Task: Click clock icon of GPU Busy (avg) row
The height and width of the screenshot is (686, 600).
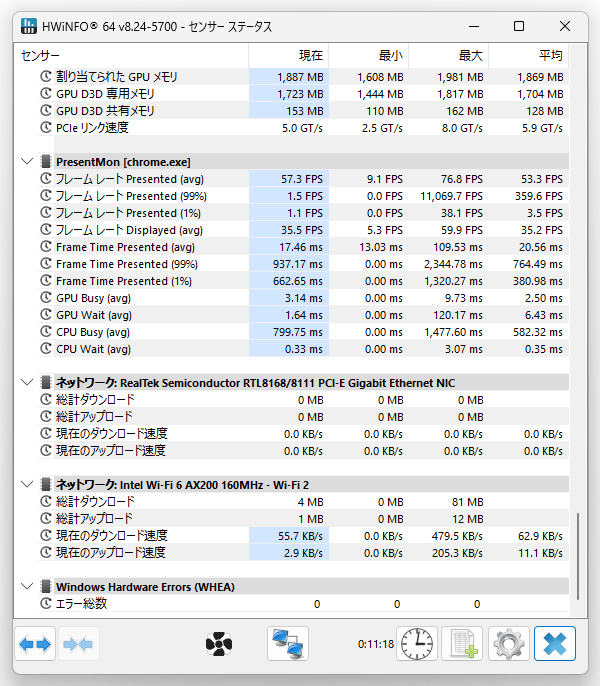Action: click(46, 298)
